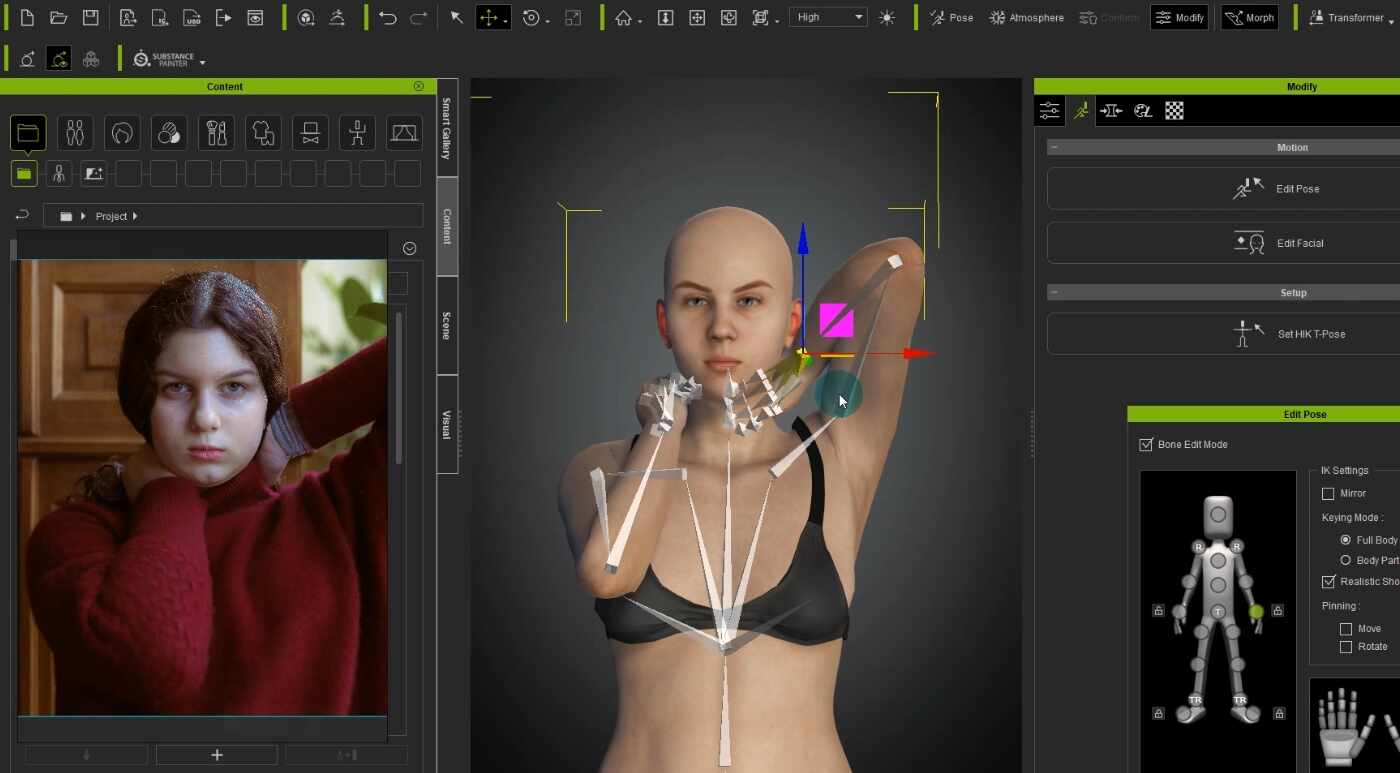Open project using the folder icon
The width and height of the screenshot is (1400, 773).
[59, 18]
